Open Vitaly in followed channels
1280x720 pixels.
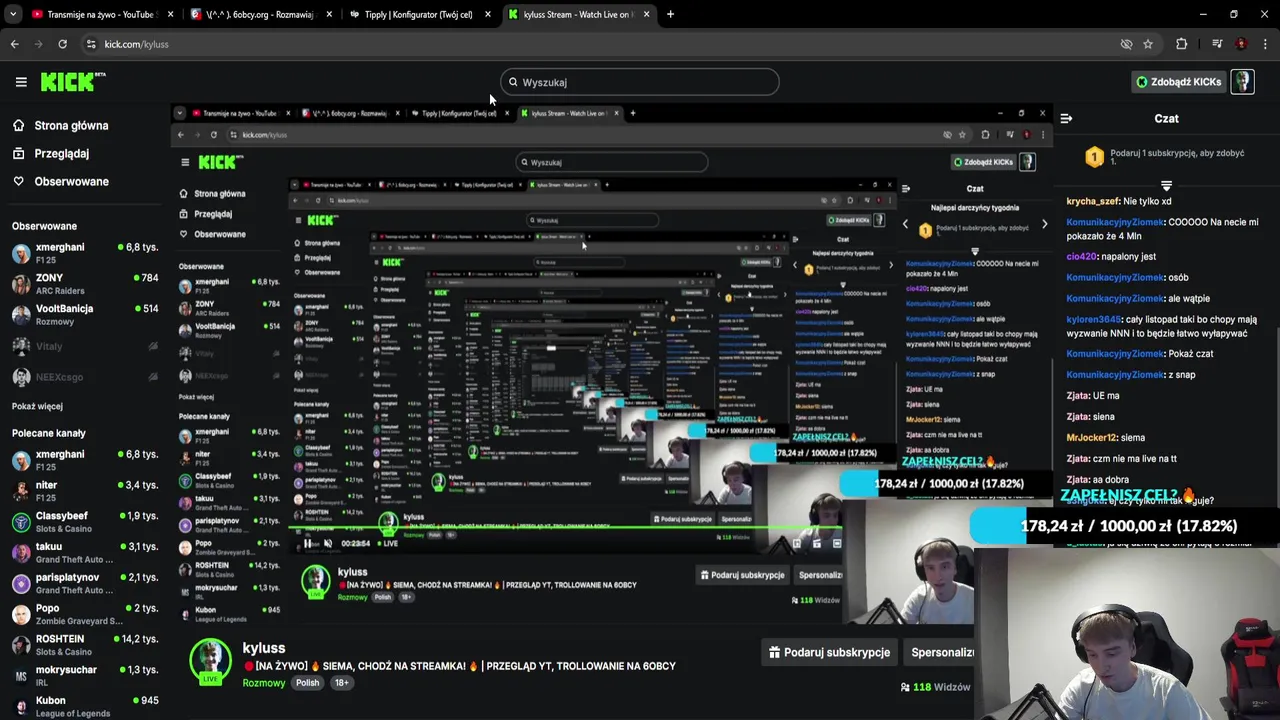[x=85, y=346]
